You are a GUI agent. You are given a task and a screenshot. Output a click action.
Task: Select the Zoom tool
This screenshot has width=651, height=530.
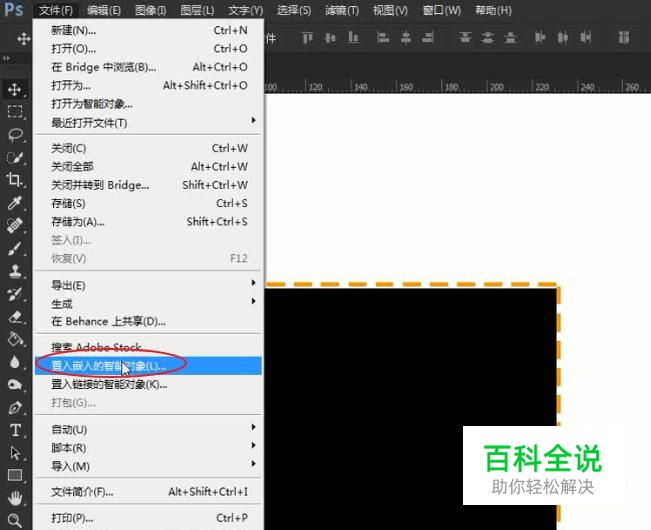pos(15,520)
